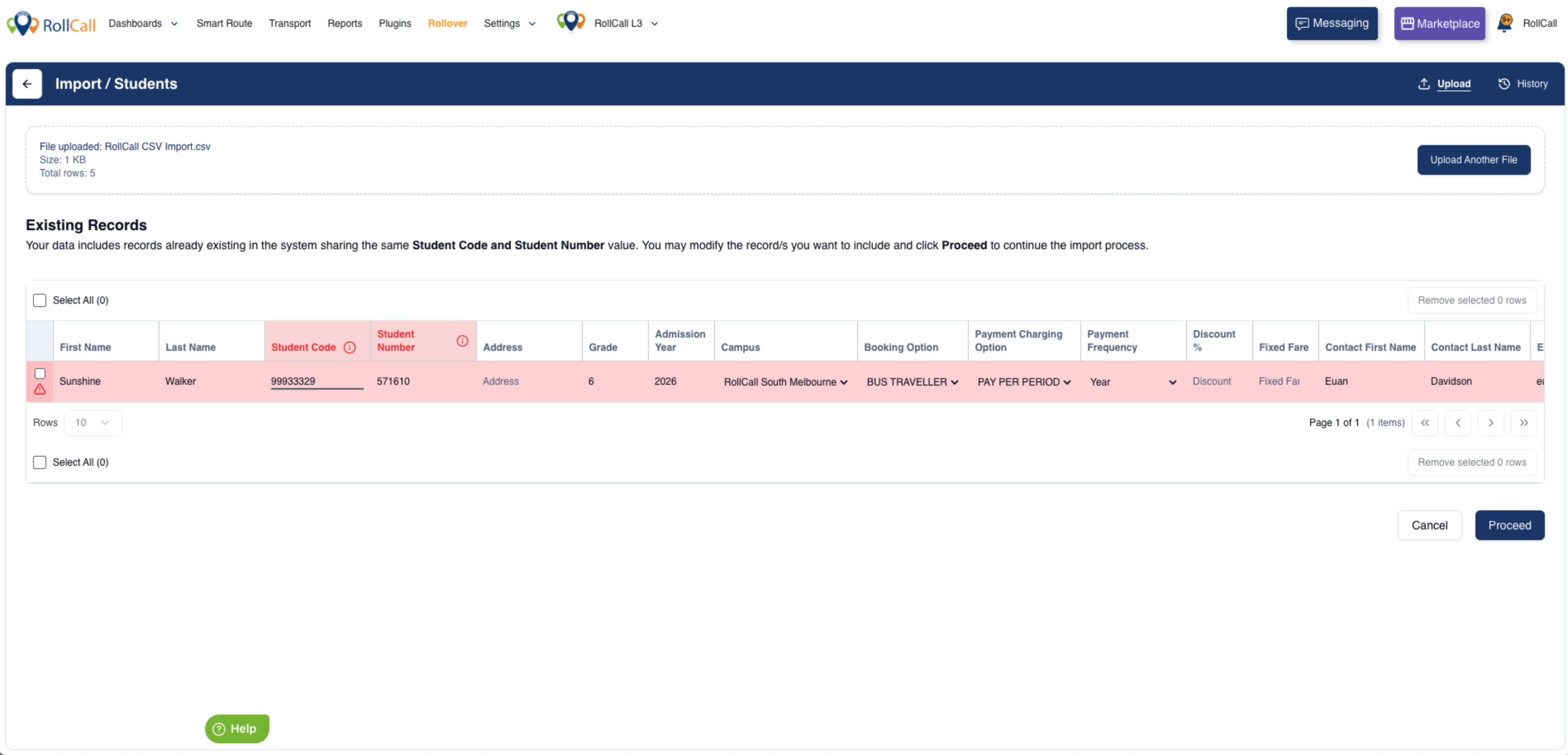Screen dimensions: 1568x755
Task: Open the Booking Option BUS TRAVELLER dropdown
Action: [912, 382]
